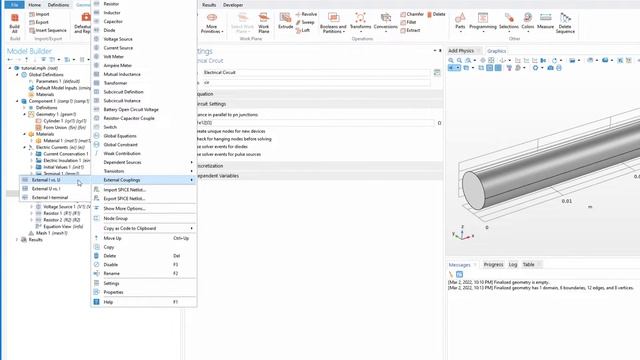Switch to the Home ribbon tab
The image size is (640, 360).
35,5
